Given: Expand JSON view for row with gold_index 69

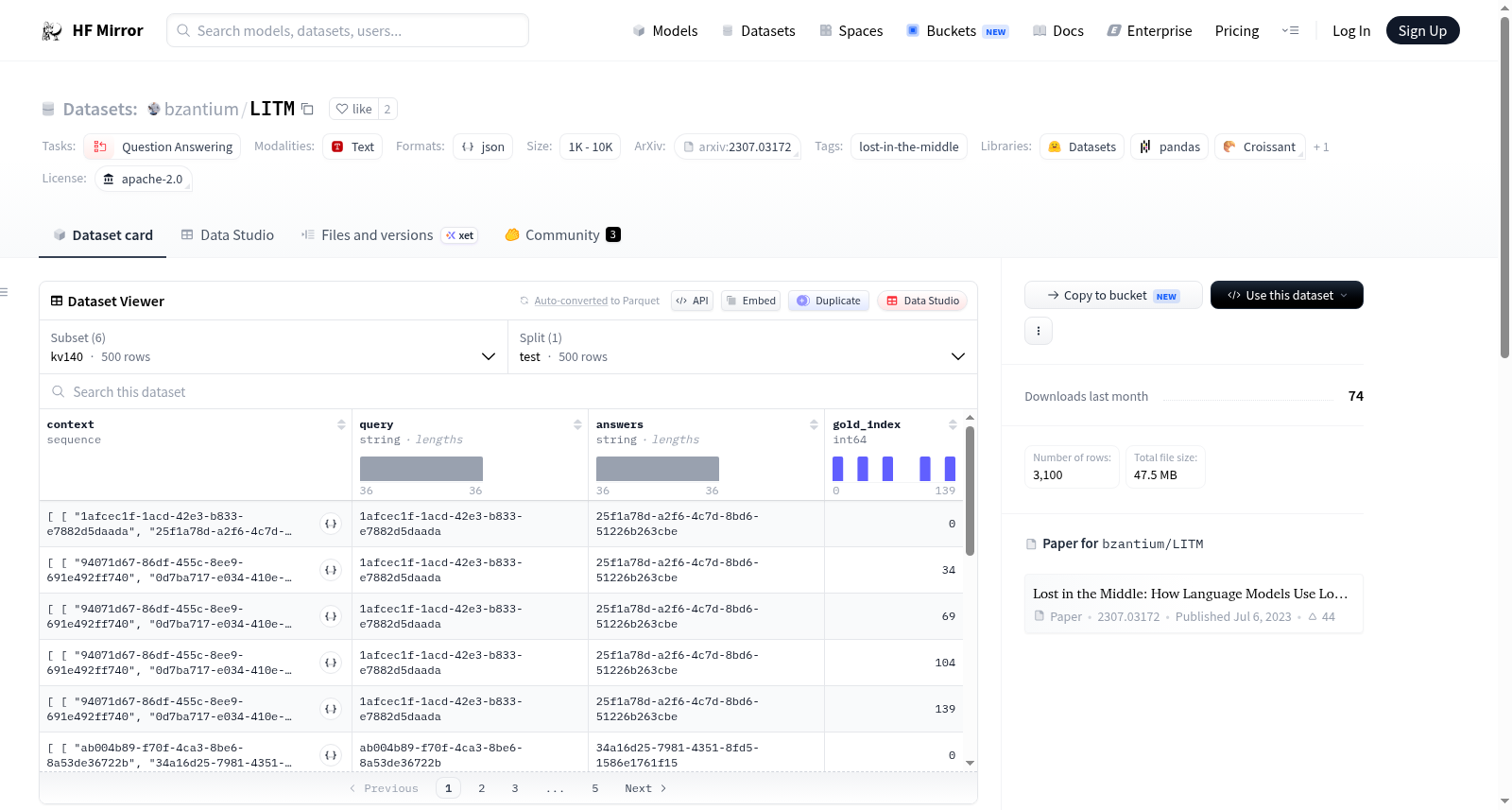Looking at the screenshot, I should pyautogui.click(x=331, y=616).
